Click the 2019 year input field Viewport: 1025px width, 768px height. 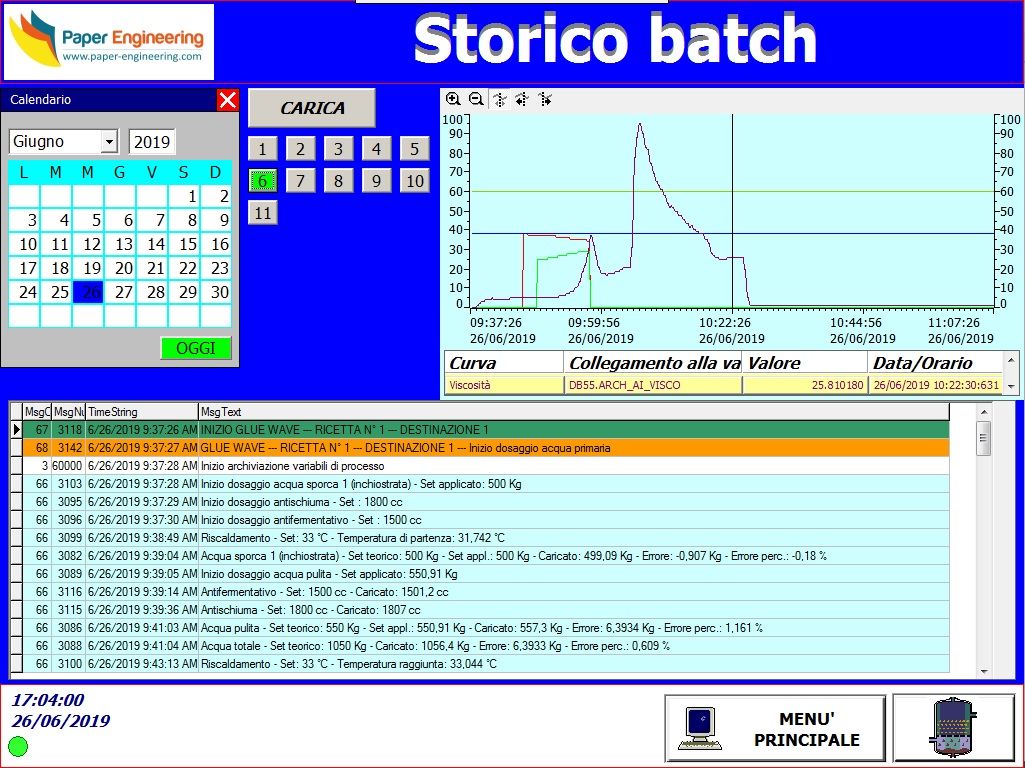[152, 141]
